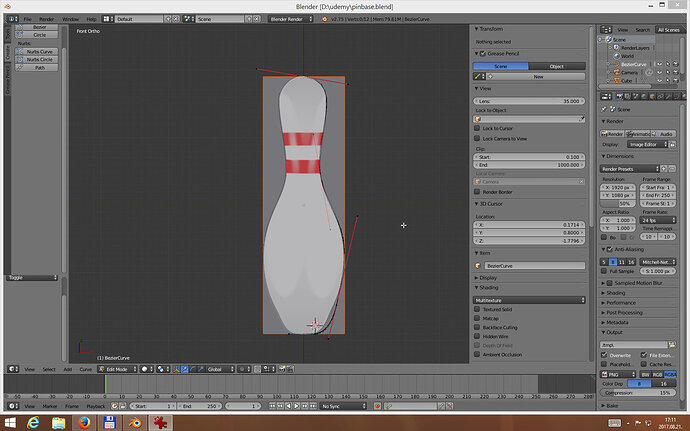Click the Nurbs Curve tool icon
The width and height of the screenshot is (690, 431).
pyautogui.click(x=19, y=52)
